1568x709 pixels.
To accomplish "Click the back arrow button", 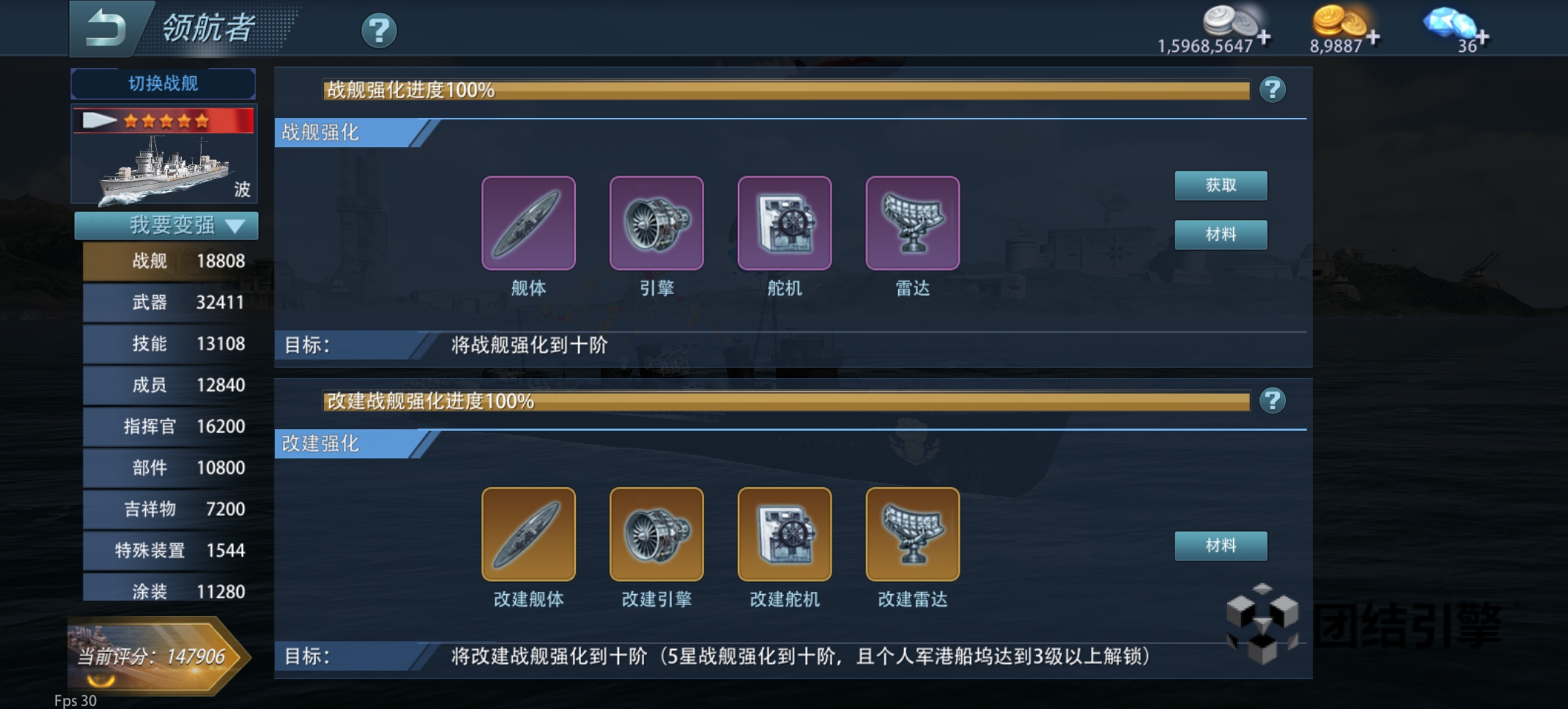I will (107, 28).
